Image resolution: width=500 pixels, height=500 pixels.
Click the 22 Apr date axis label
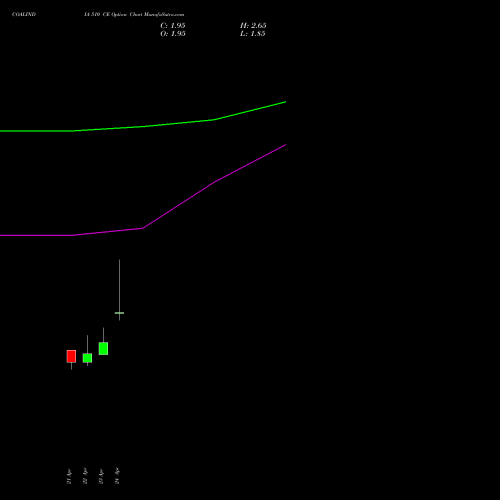click(x=85, y=476)
